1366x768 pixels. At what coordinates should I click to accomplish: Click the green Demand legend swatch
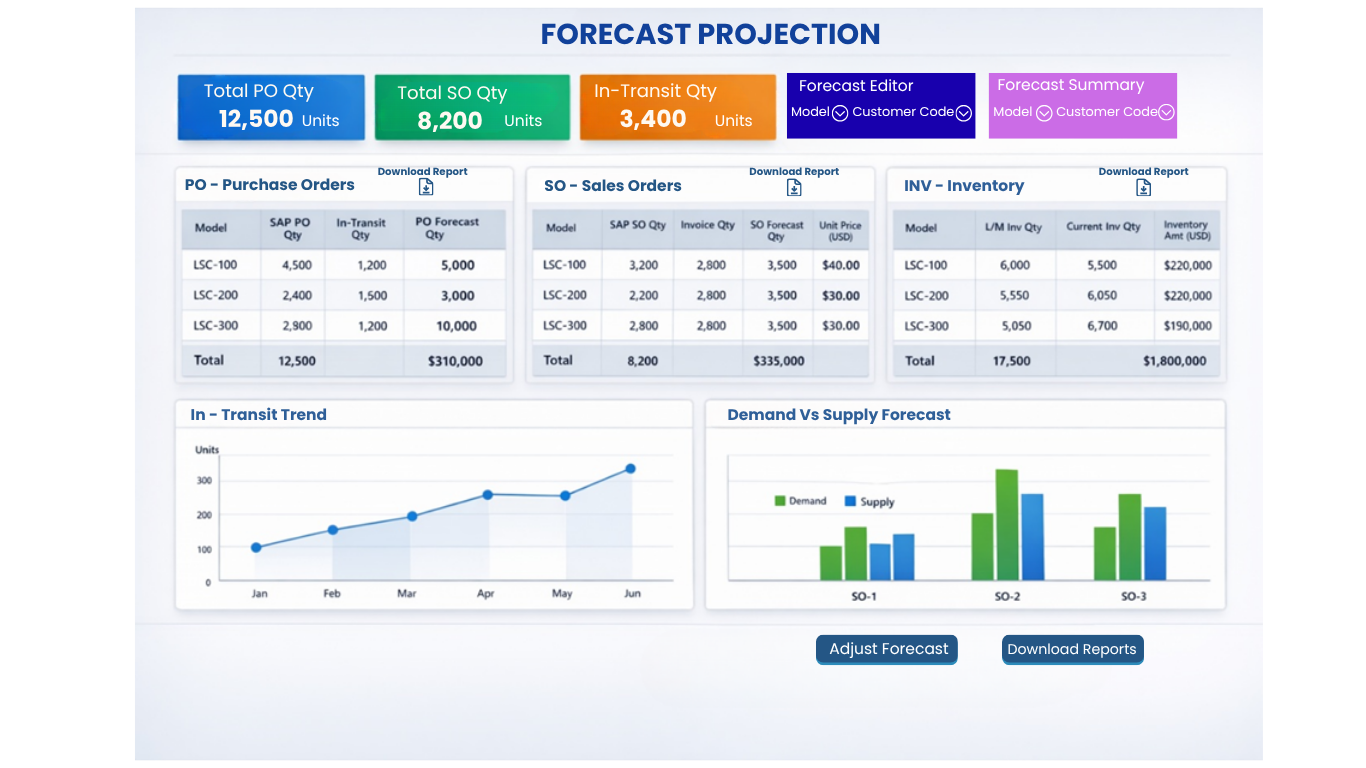click(x=780, y=501)
